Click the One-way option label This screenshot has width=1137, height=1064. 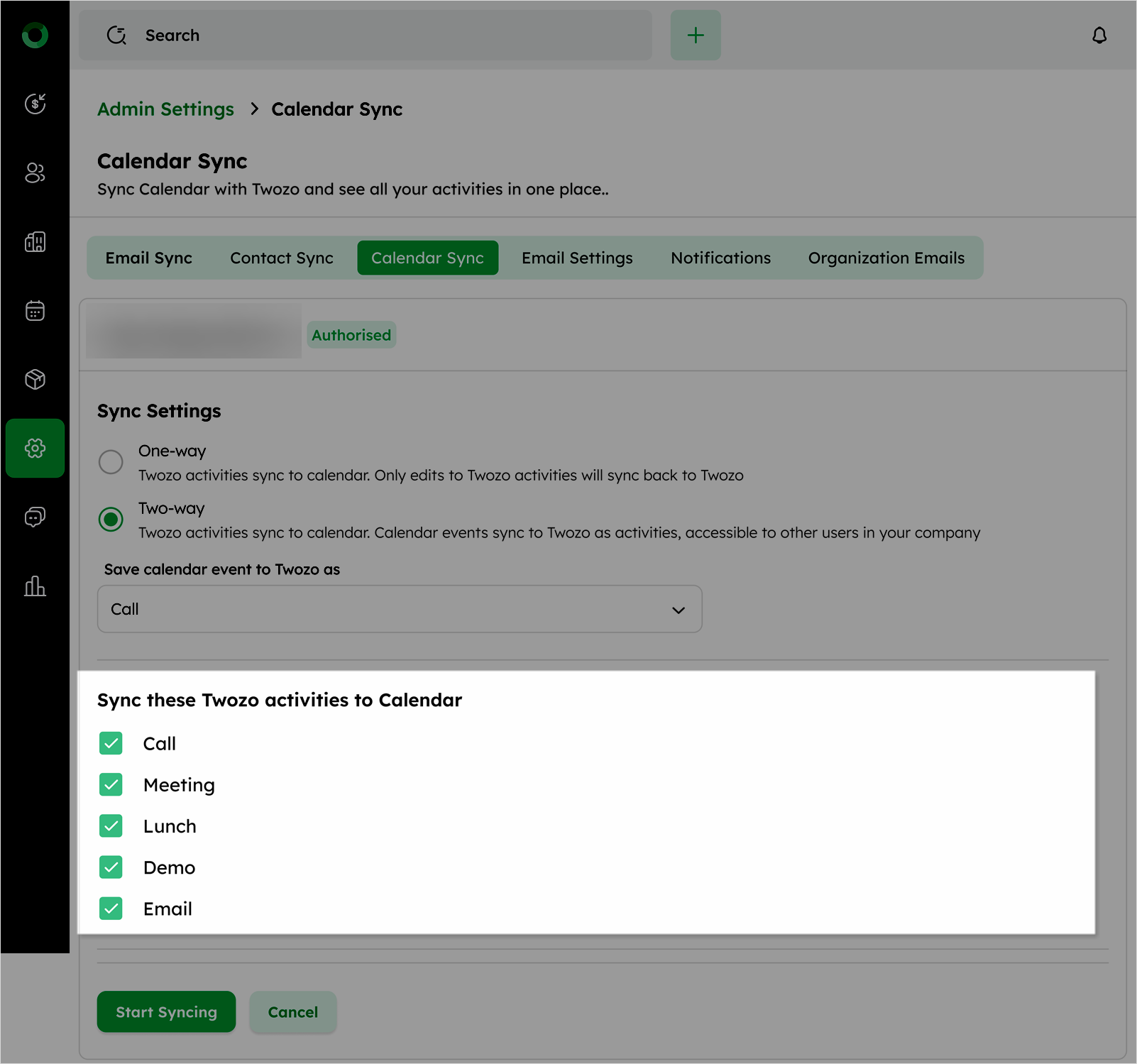point(172,451)
